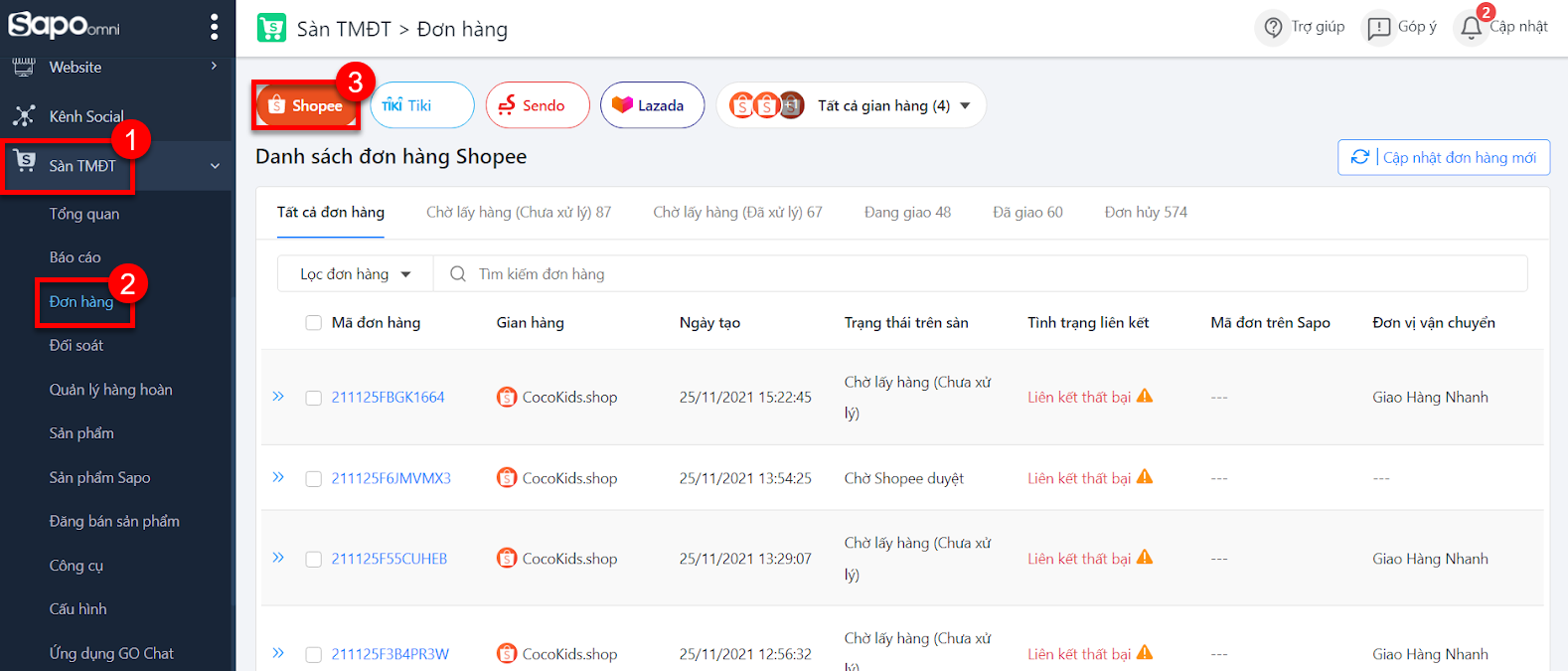1568x671 pixels.
Task: Click the Sàn TMĐT shopping cart icon in sidebar
Action: (x=25, y=161)
